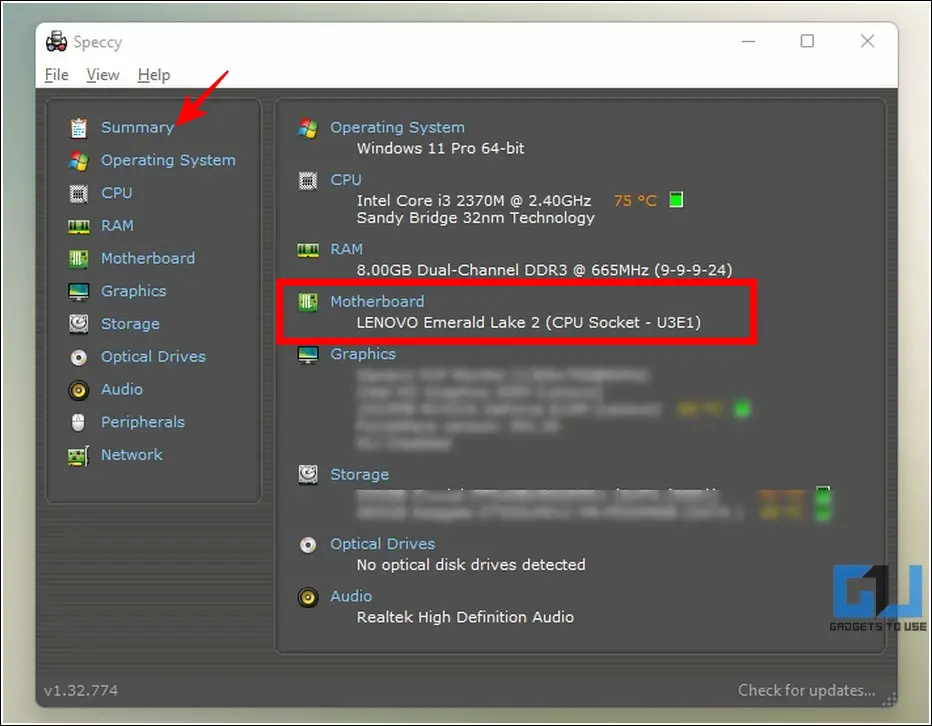The image size is (932, 726).
Task: Click the Summary clipboard icon in sidebar
Action: 78,128
